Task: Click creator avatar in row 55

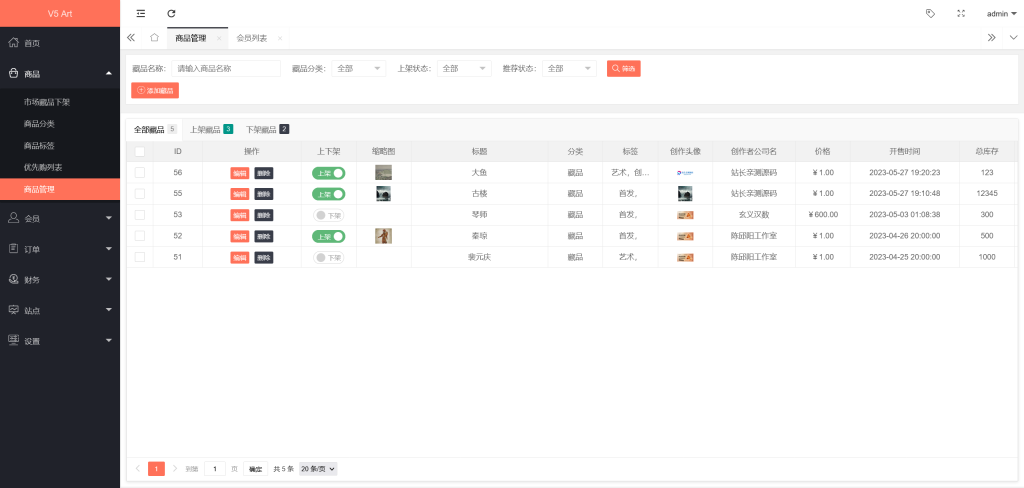Action: (x=685, y=193)
